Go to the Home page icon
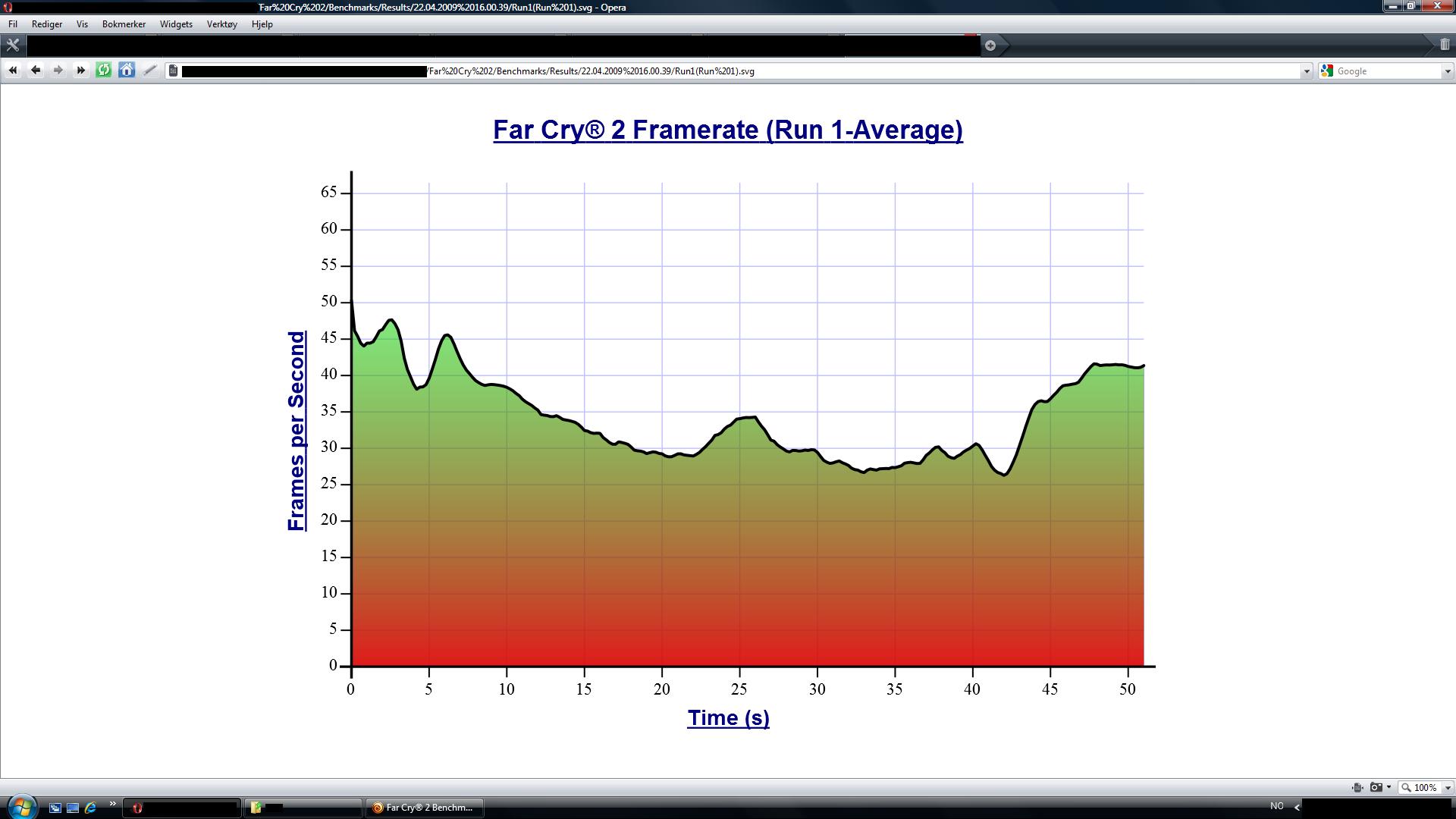The height and width of the screenshot is (819, 1456). point(127,71)
